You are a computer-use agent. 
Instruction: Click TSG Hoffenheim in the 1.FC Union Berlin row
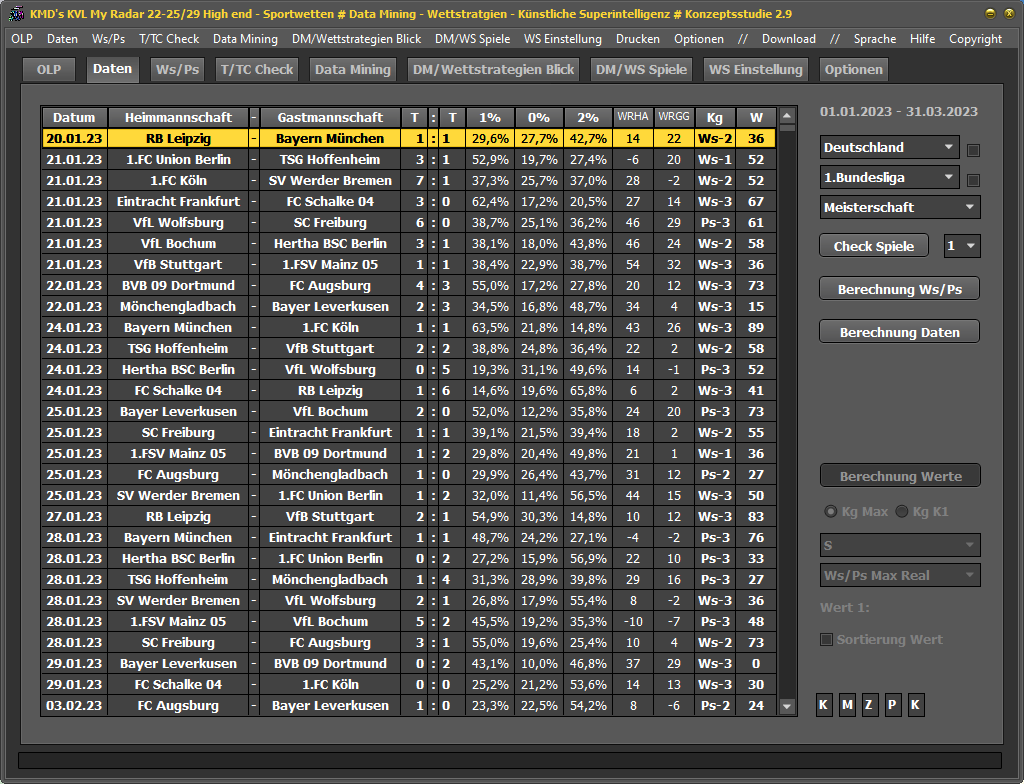(330, 159)
